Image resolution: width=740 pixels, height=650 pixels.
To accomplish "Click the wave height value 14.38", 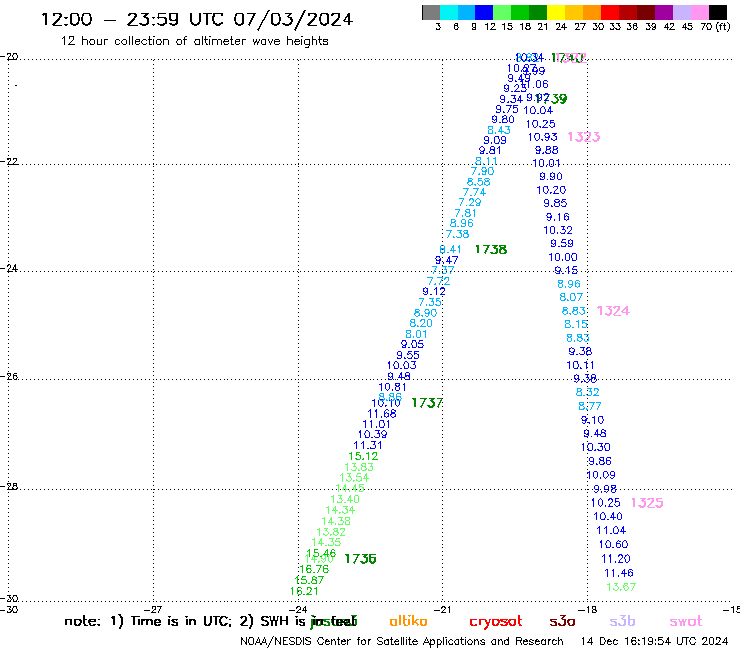I will coord(336,521).
